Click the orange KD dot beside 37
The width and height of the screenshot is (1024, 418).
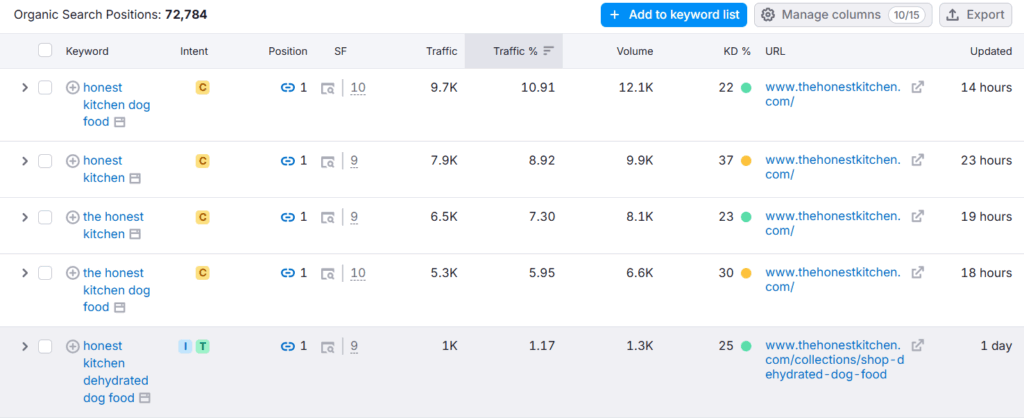[746, 161]
